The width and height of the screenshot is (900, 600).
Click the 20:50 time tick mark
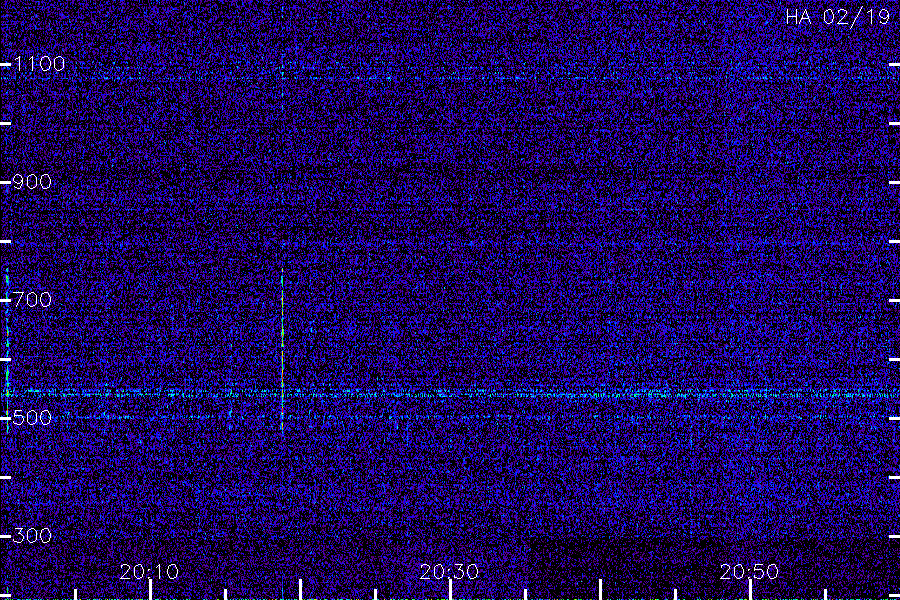point(750,590)
